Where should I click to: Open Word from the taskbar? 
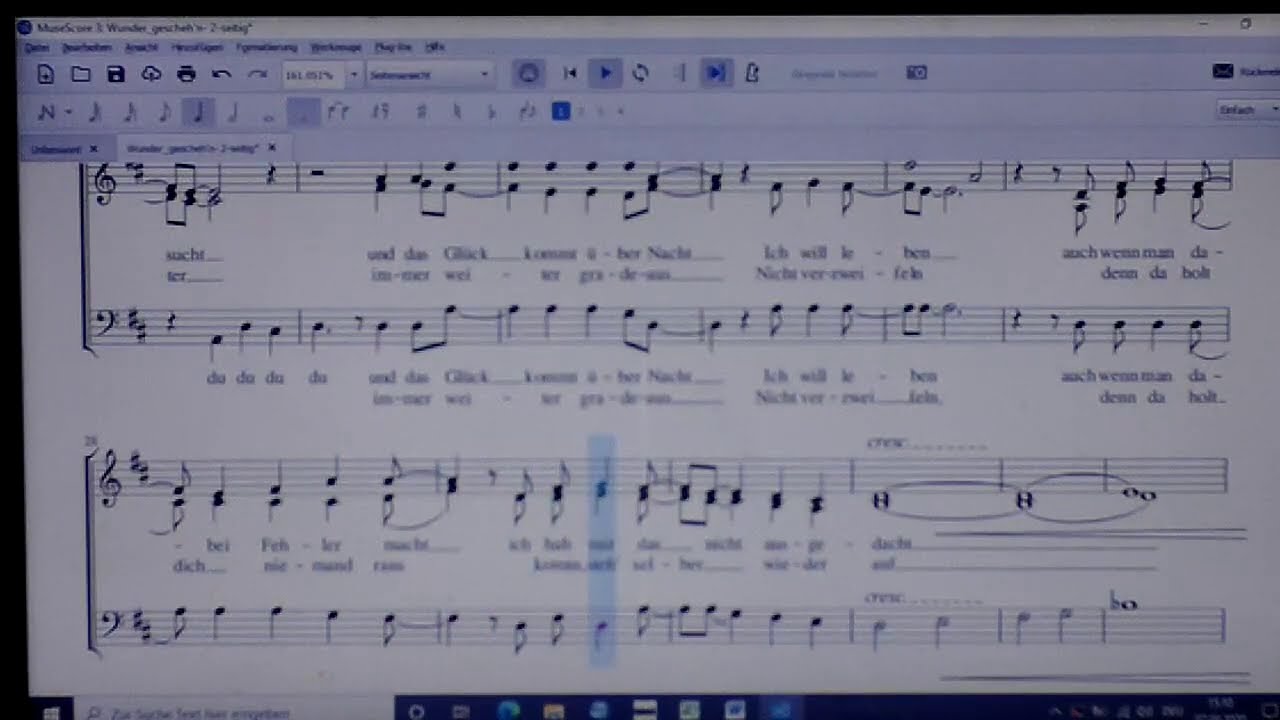pyautogui.click(x=734, y=711)
